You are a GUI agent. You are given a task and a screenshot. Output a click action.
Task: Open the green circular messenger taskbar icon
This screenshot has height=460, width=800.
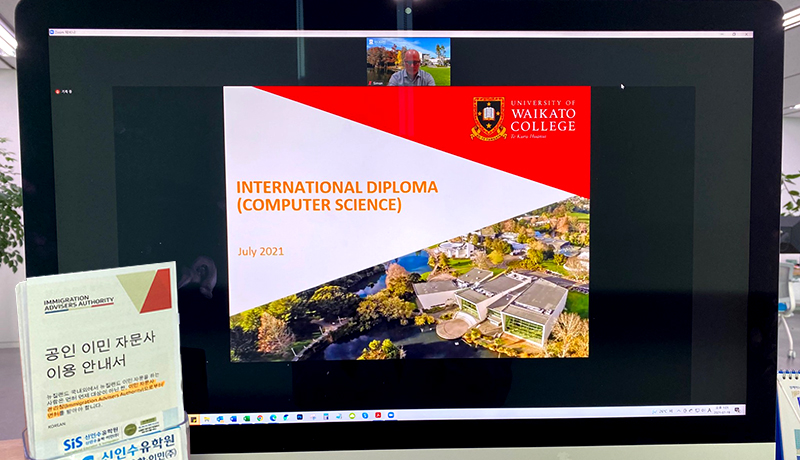(353, 416)
